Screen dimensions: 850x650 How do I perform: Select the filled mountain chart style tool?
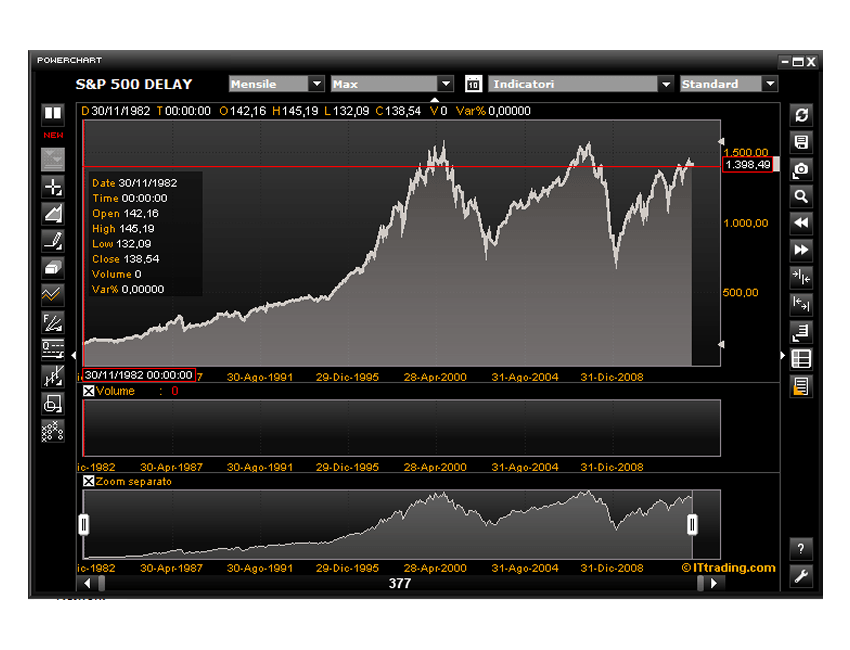tap(53, 214)
